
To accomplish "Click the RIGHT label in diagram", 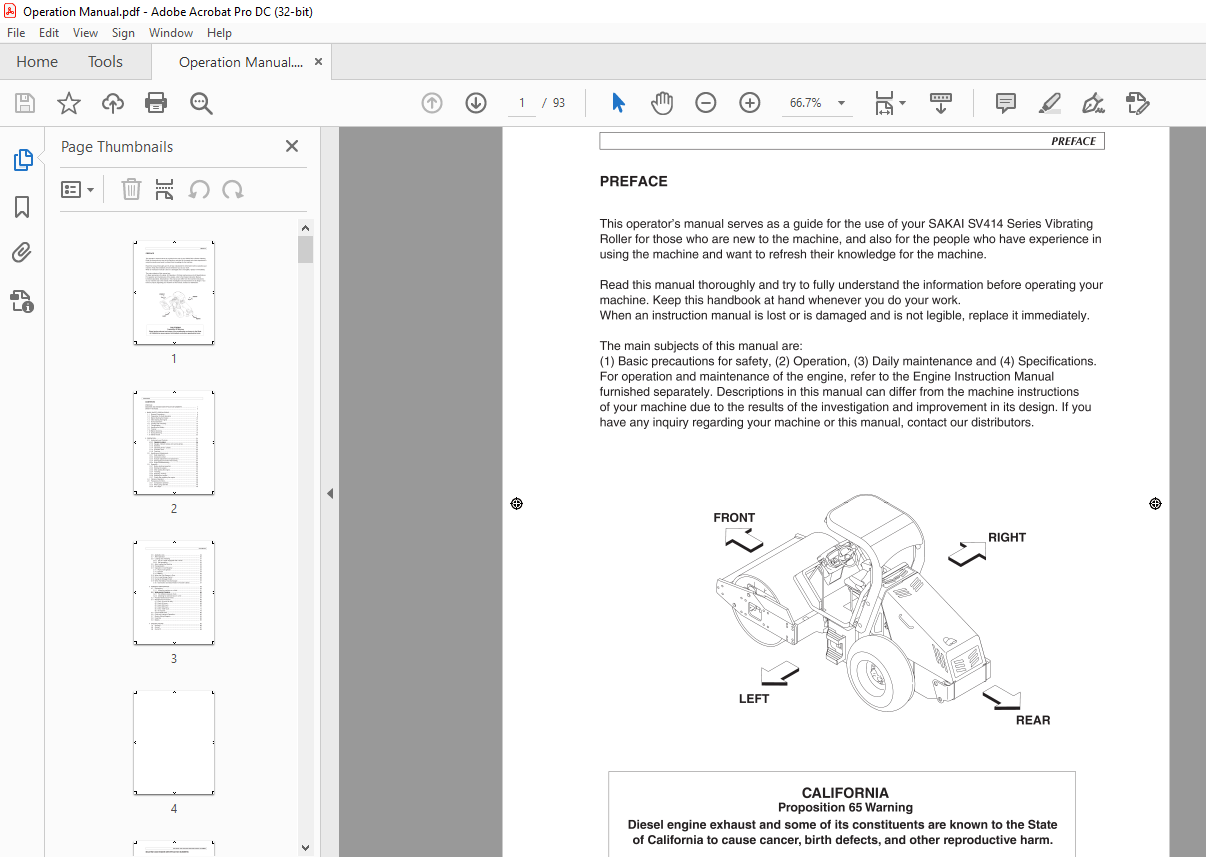I will (1007, 537).
